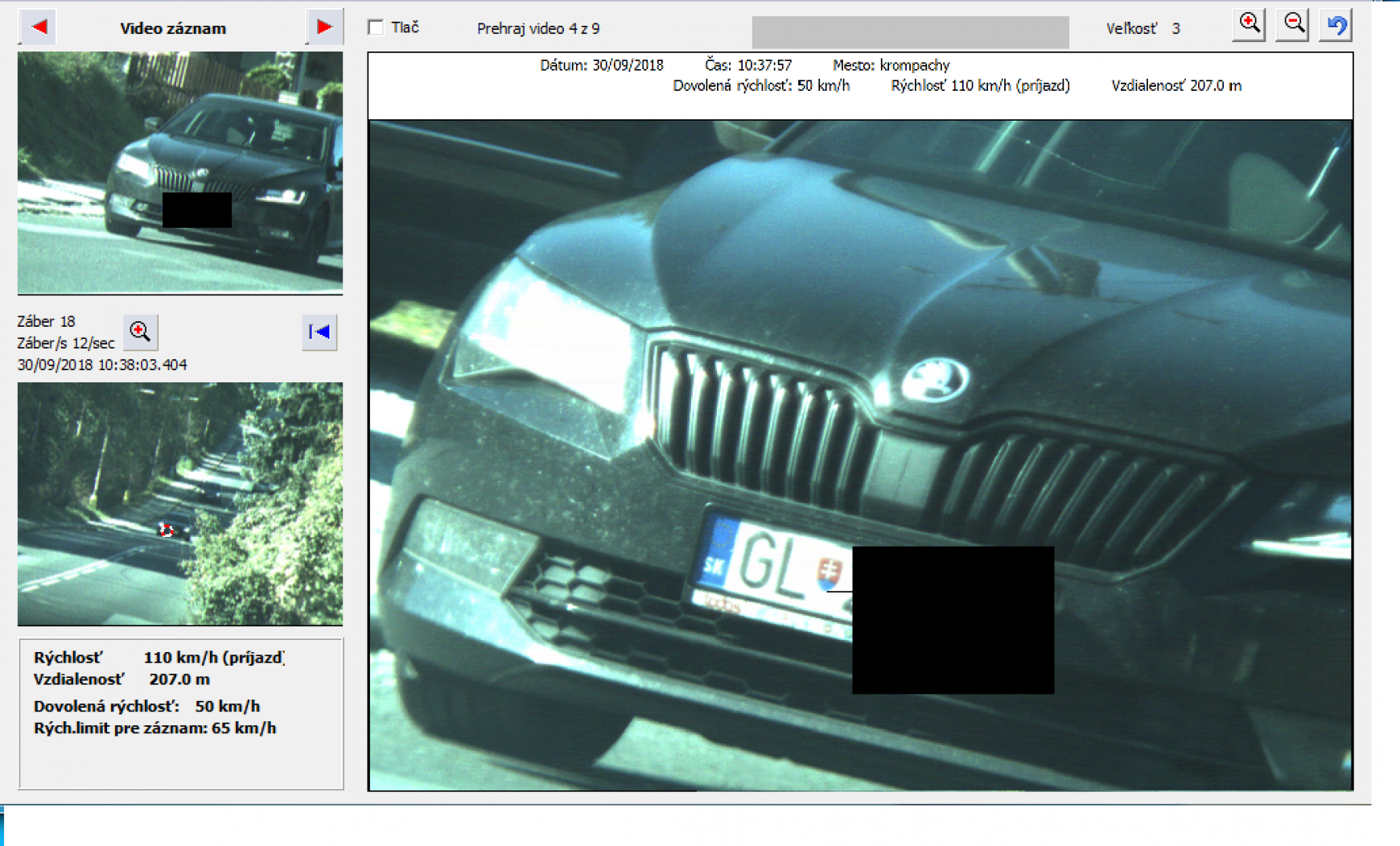Click zoom in magnifier in top toolbar
The image size is (1400, 846).
click(x=1250, y=25)
